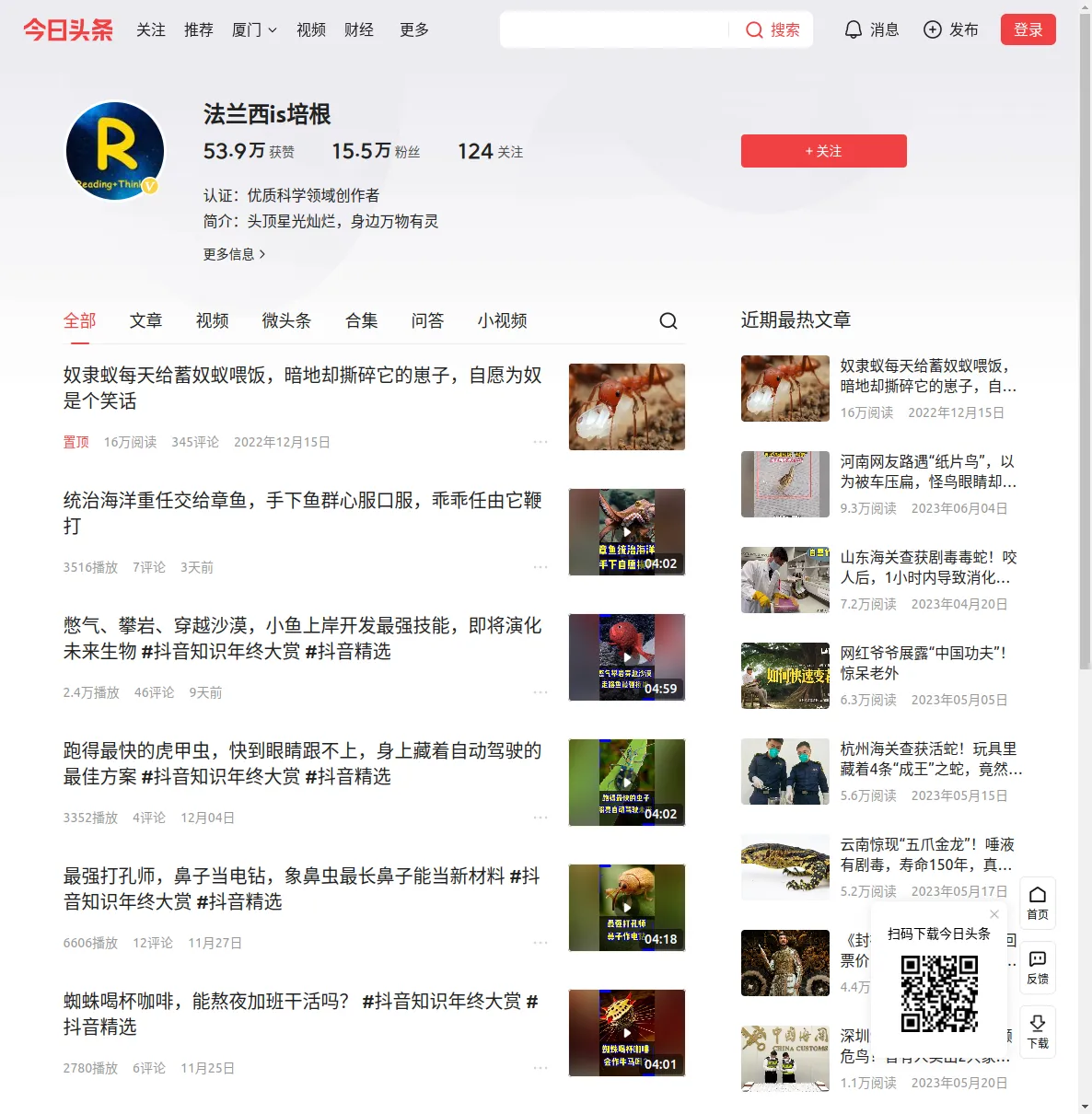1092x1114 pixels.
Task: Open more options for the 蜘蛛喝杯咖啡 video post
Action: pyautogui.click(x=540, y=1068)
